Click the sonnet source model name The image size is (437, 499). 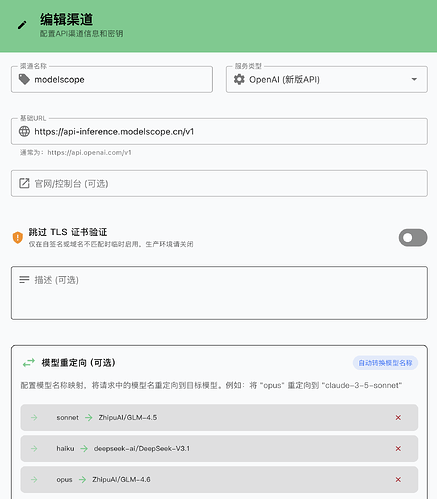point(67,417)
